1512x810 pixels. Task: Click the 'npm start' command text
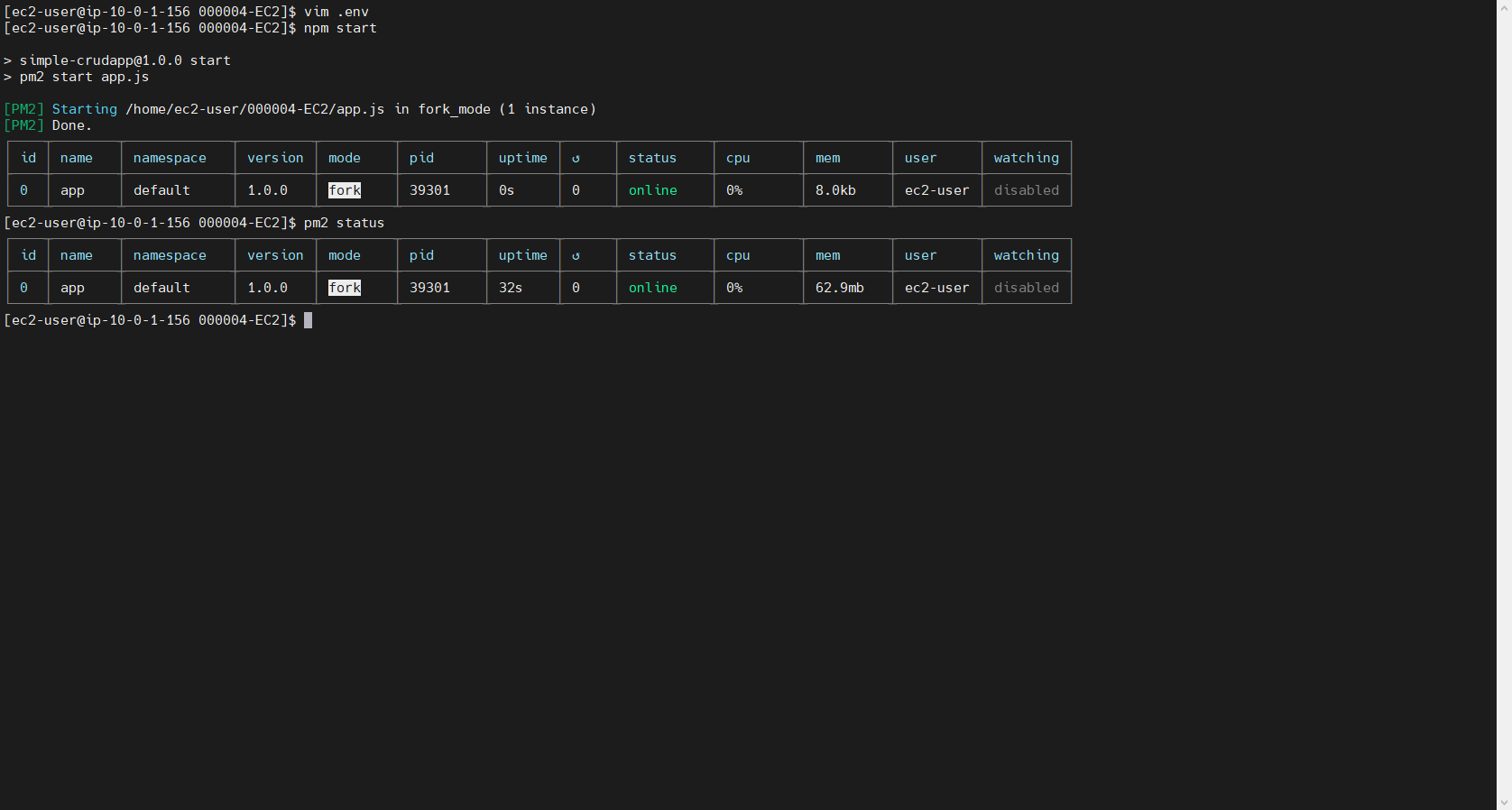(340, 28)
